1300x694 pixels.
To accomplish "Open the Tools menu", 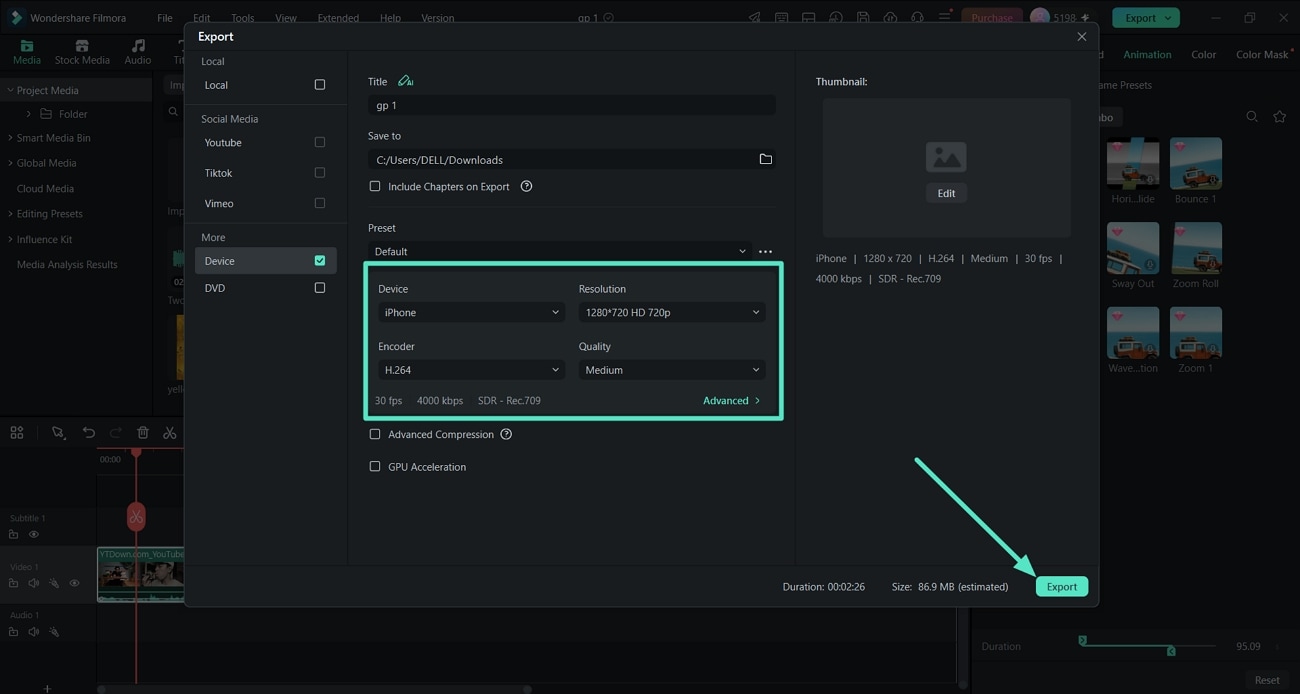I will click(243, 18).
